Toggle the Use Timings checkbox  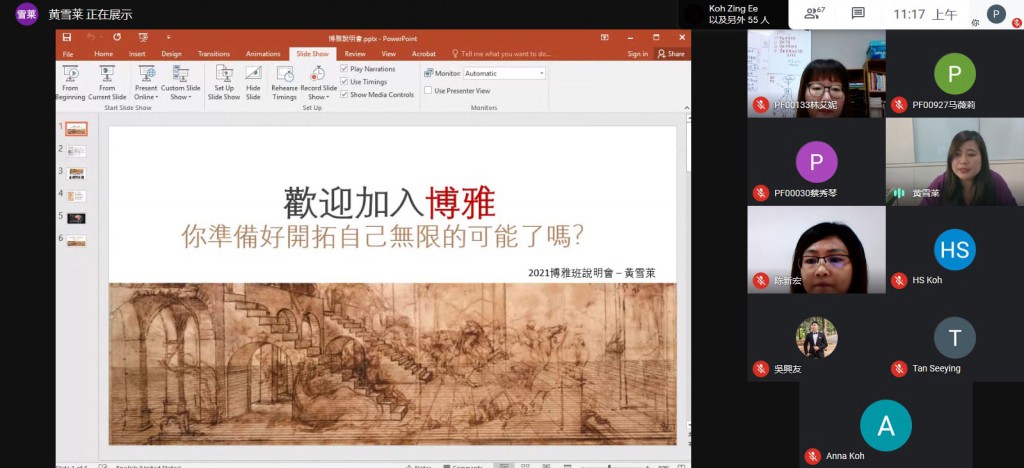(344, 82)
